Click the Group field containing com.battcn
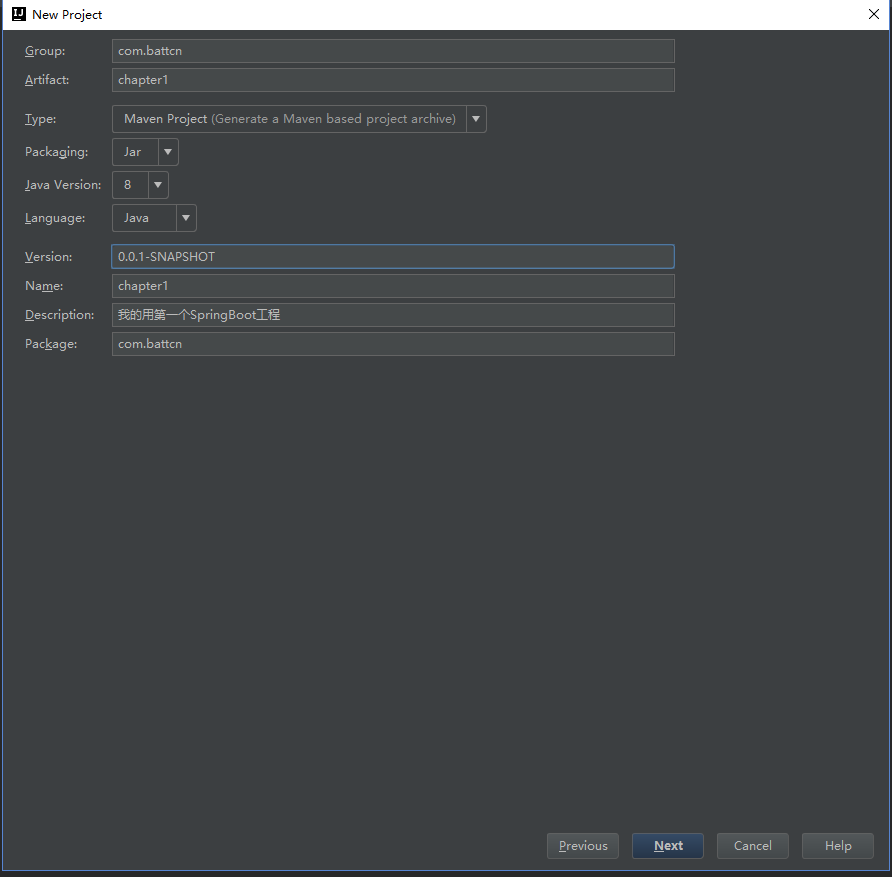 click(393, 51)
